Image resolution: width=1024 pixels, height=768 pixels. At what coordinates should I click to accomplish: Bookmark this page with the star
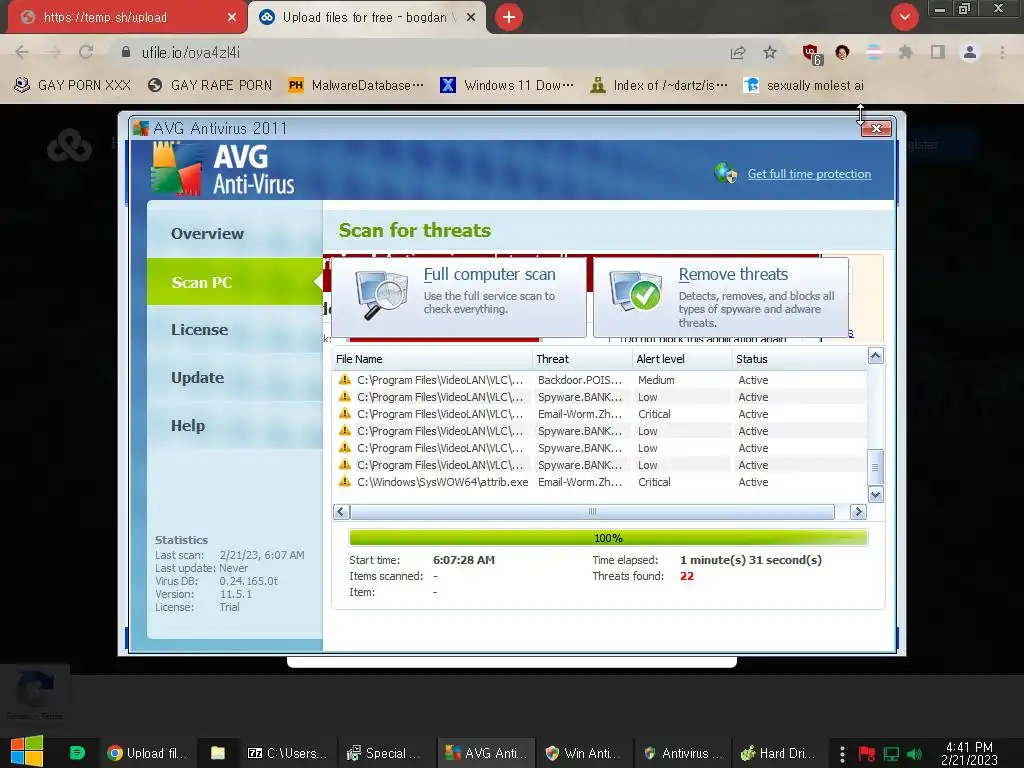pos(770,52)
